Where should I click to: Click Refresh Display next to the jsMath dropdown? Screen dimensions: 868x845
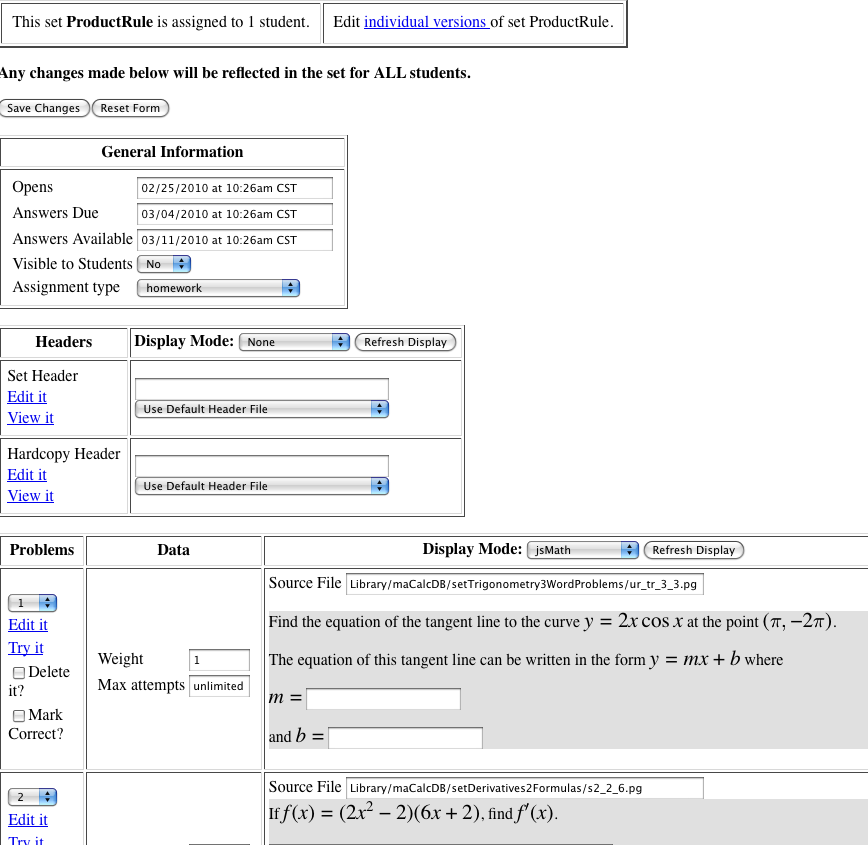click(x=694, y=550)
